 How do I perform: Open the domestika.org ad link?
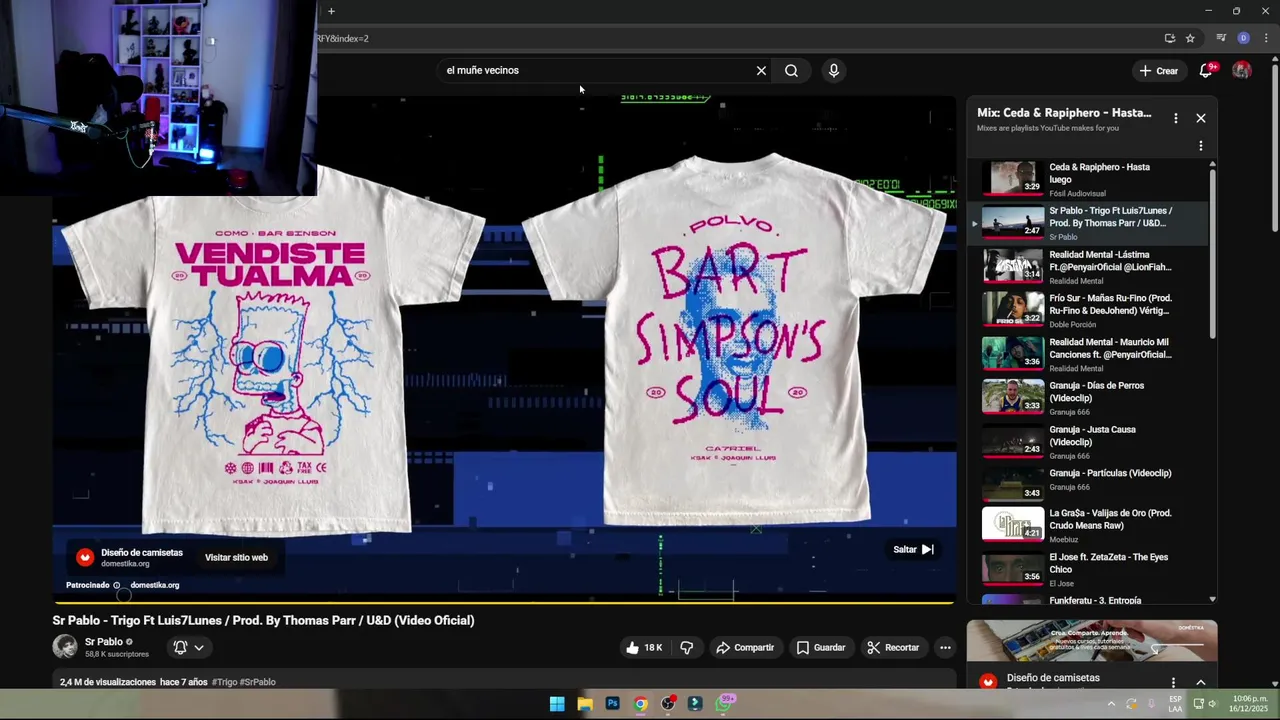coord(155,585)
